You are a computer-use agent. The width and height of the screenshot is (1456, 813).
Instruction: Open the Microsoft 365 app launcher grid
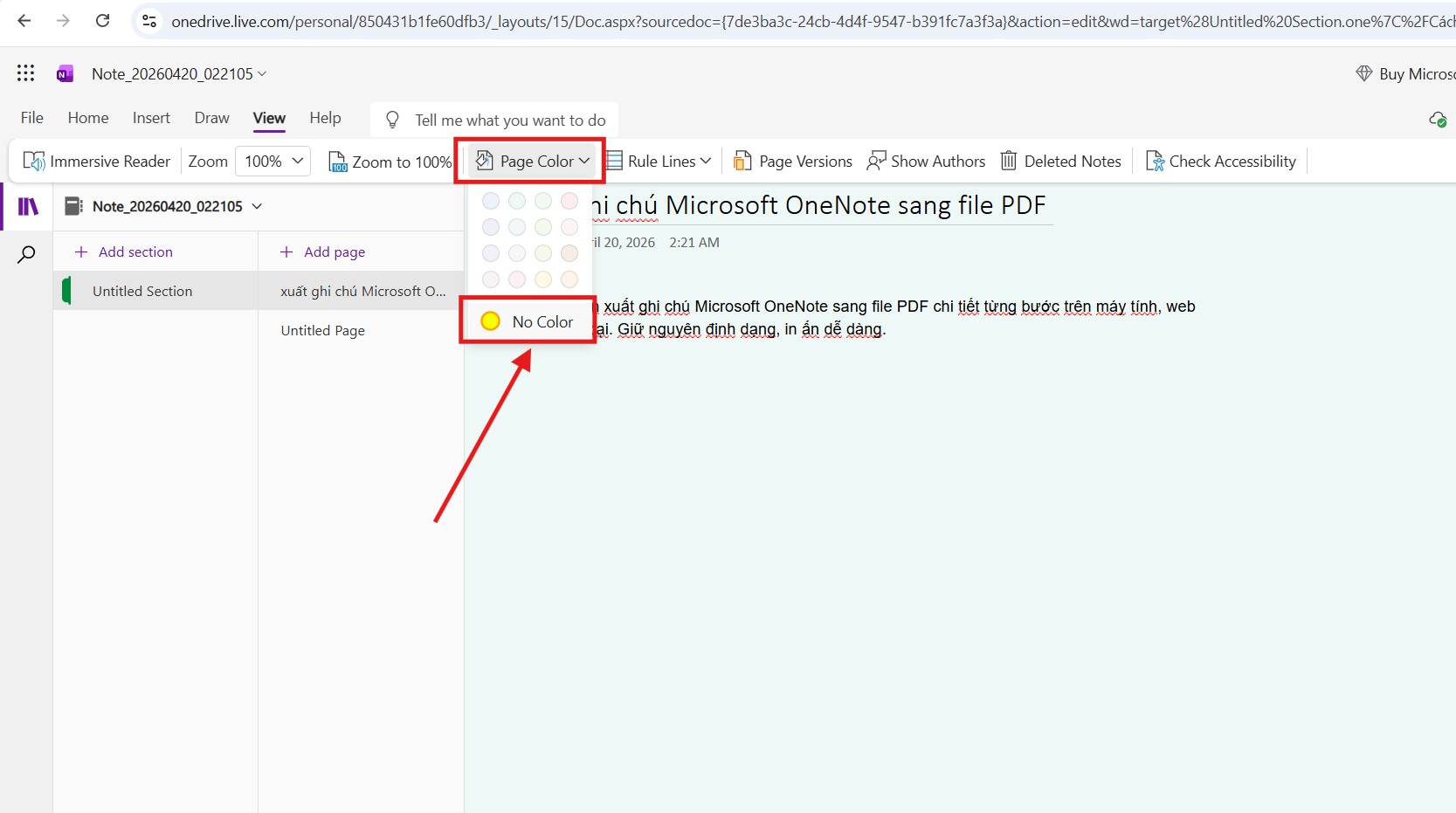coord(26,73)
